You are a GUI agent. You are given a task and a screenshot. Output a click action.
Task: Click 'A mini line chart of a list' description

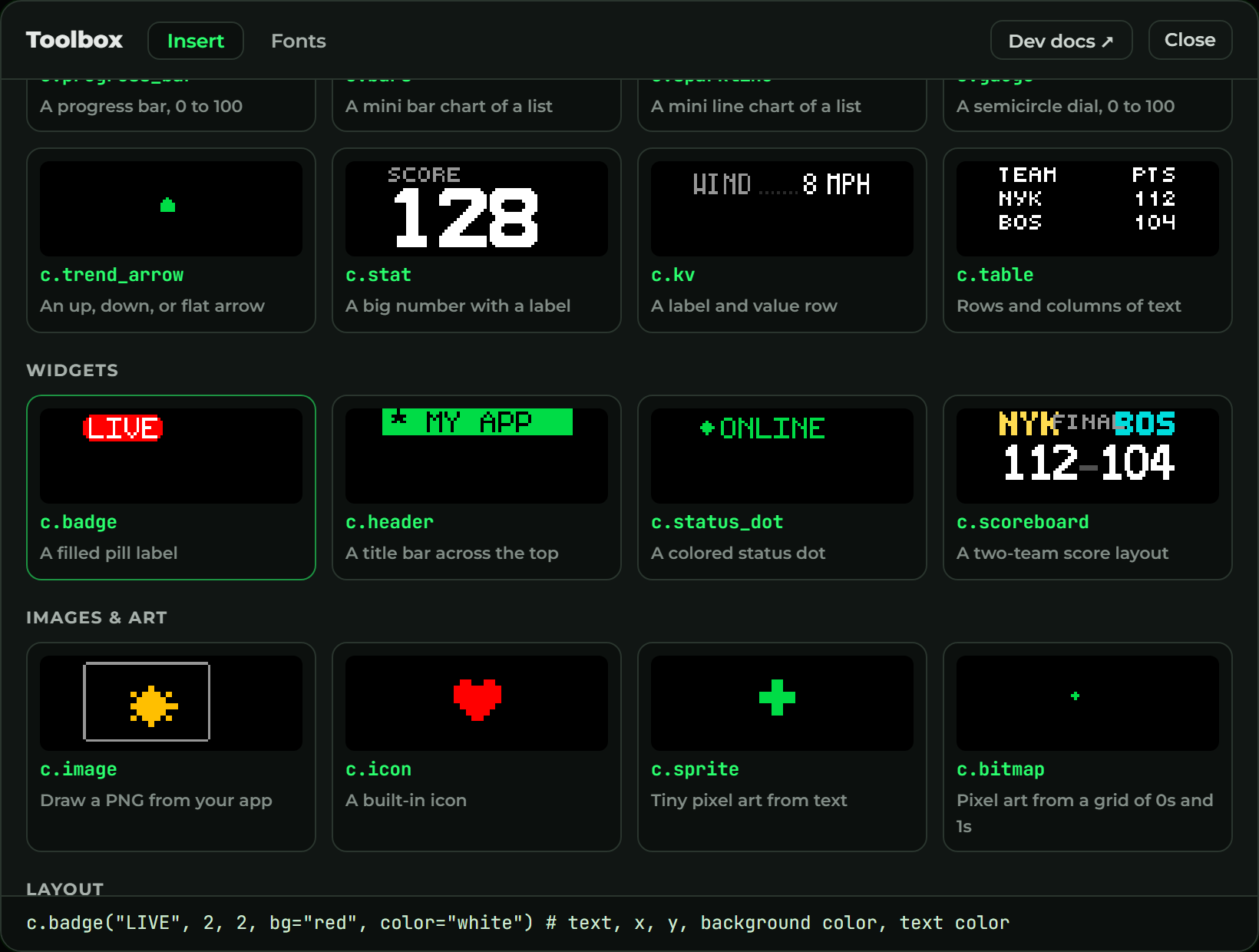[x=756, y=106]
